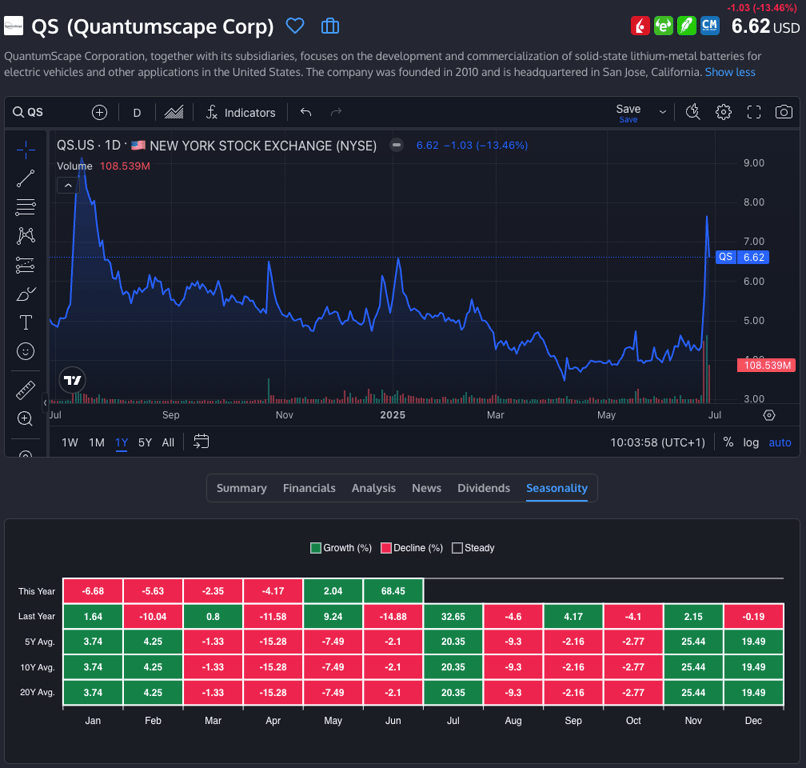Open the Dividends tab
Image resolution: width=806 pixels, height=768 pixels.
(483, 488)
